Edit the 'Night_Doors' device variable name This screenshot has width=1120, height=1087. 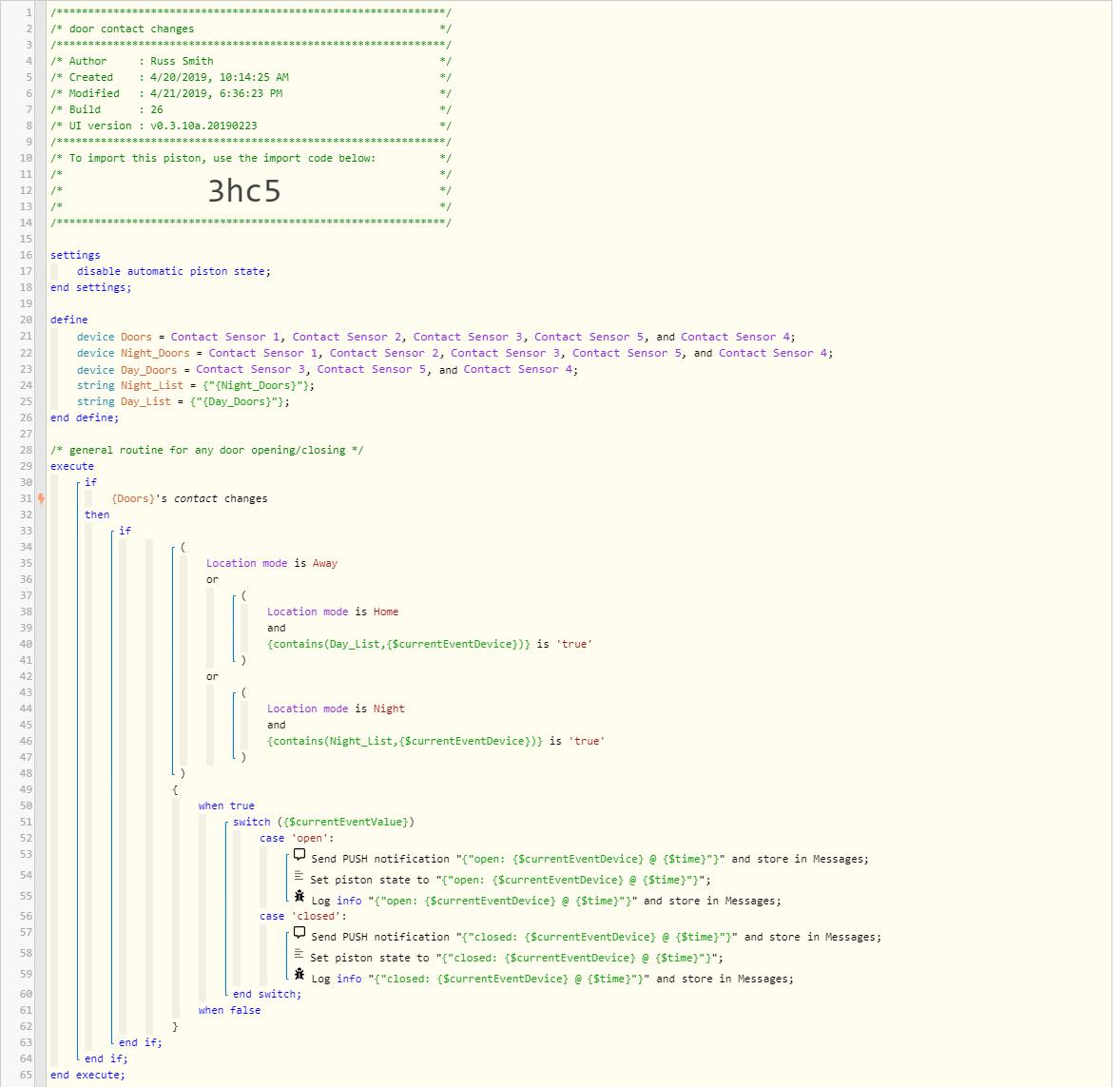point(155,353)
